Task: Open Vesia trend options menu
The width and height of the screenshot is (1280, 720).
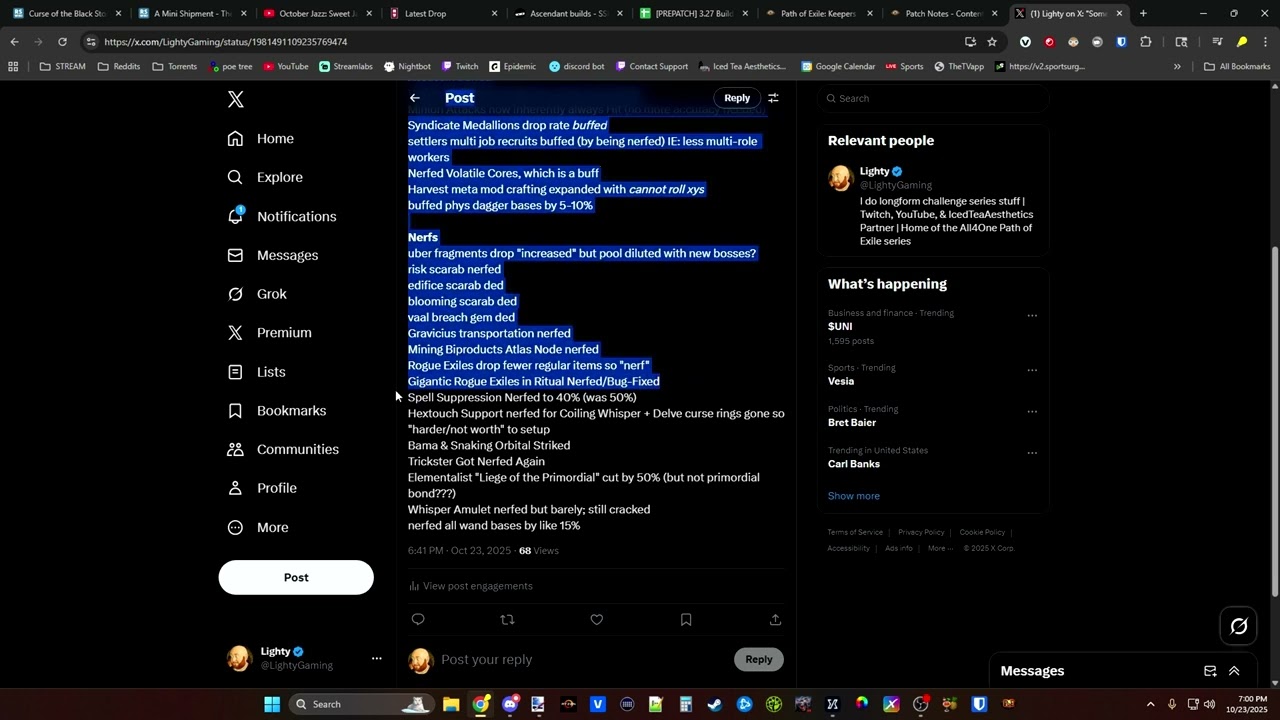Action: (x=1032, y=370)
